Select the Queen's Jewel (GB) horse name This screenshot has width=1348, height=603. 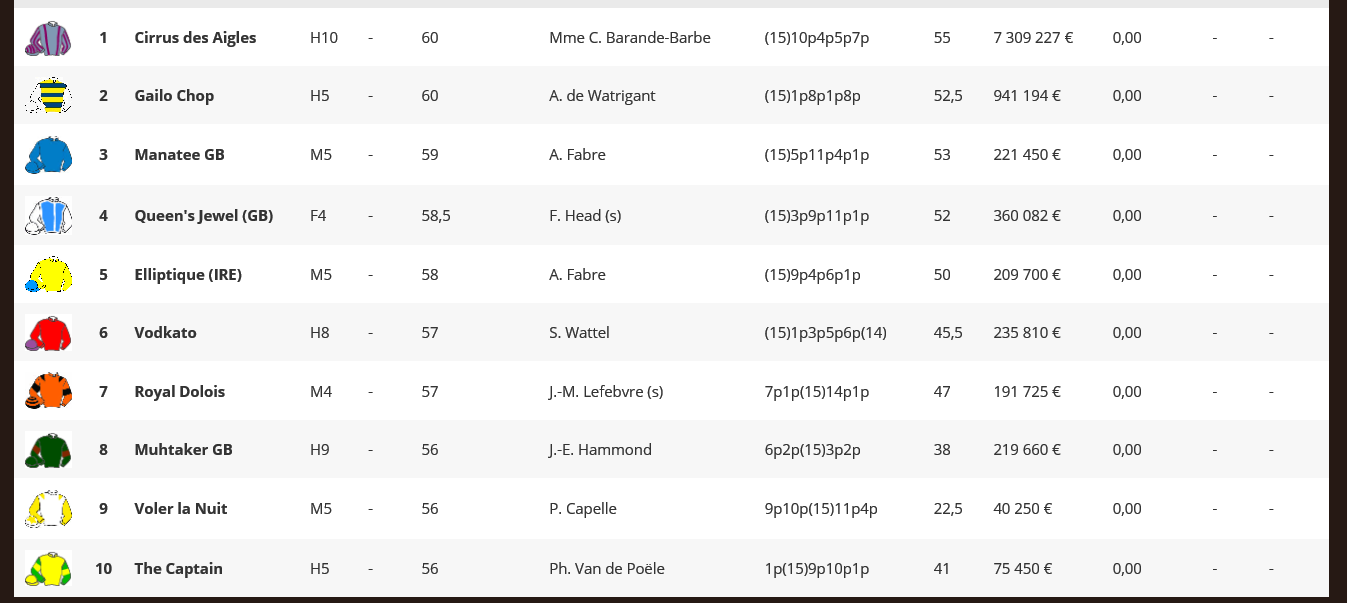[x=204, y=215]
